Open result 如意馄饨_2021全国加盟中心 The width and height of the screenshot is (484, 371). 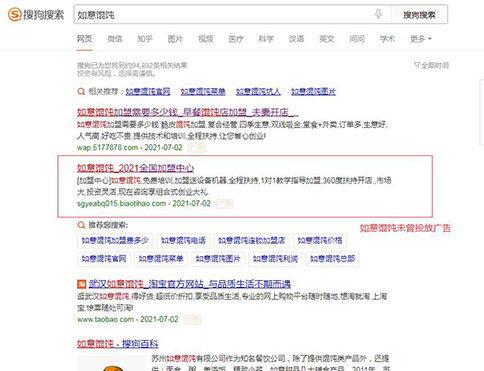pos(135,168)
